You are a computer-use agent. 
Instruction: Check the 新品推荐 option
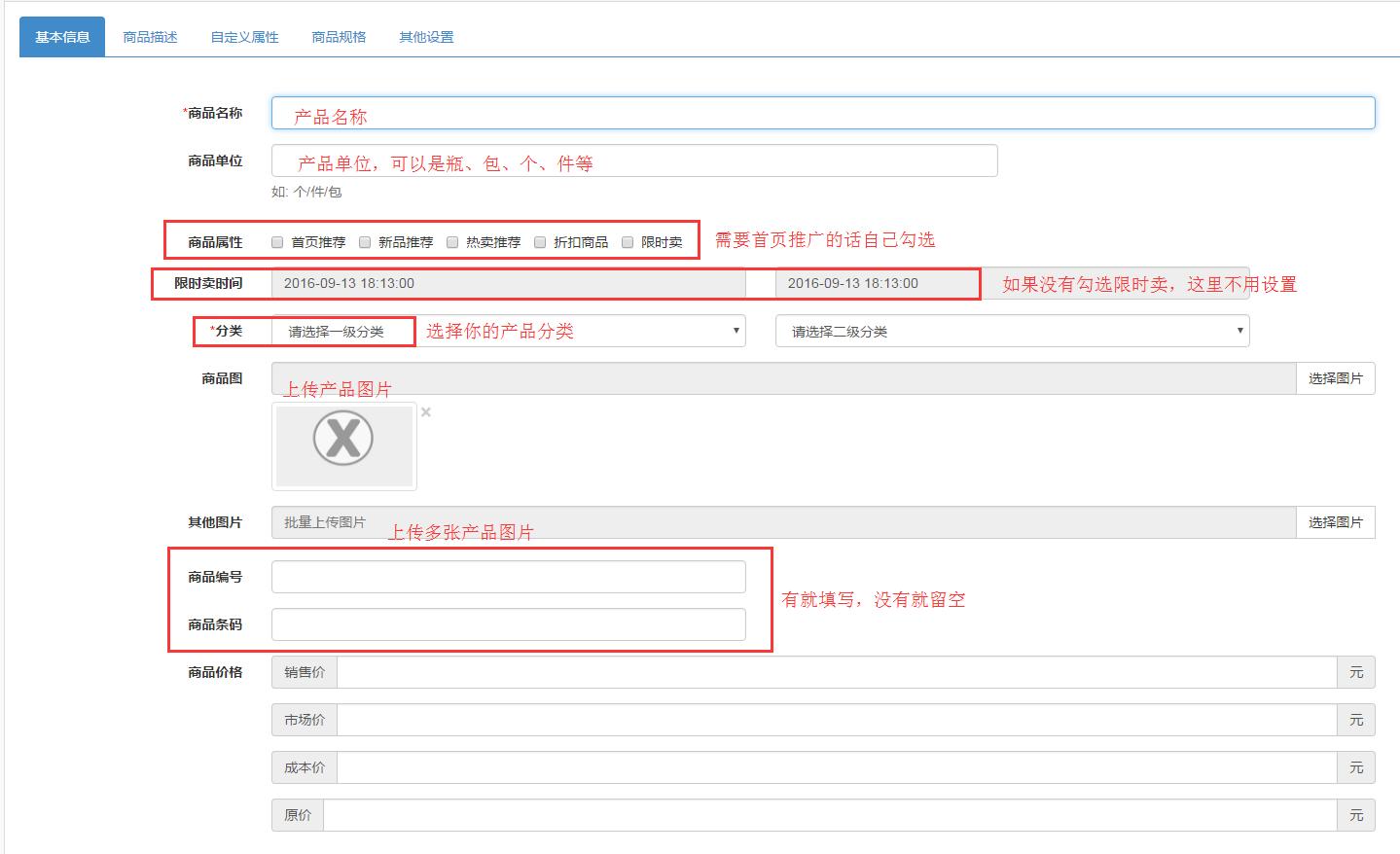pyautogui.click(x=364, y=241)
